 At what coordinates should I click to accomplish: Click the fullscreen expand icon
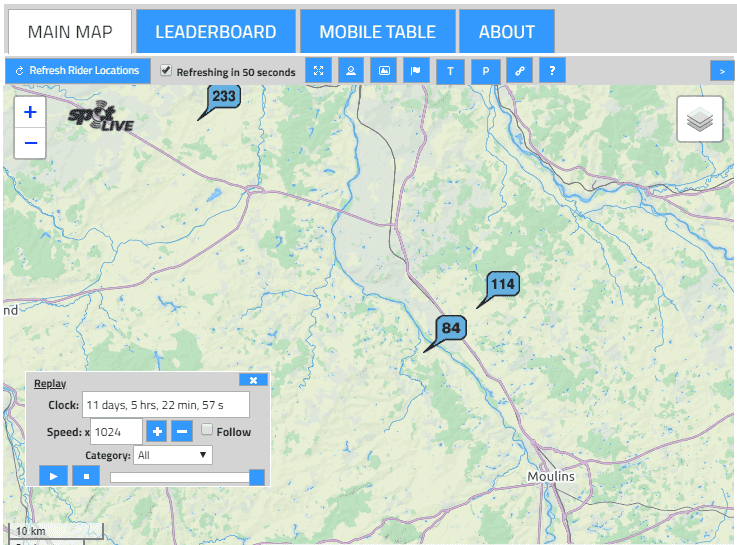pyautogui.click(x=318, y=71)
